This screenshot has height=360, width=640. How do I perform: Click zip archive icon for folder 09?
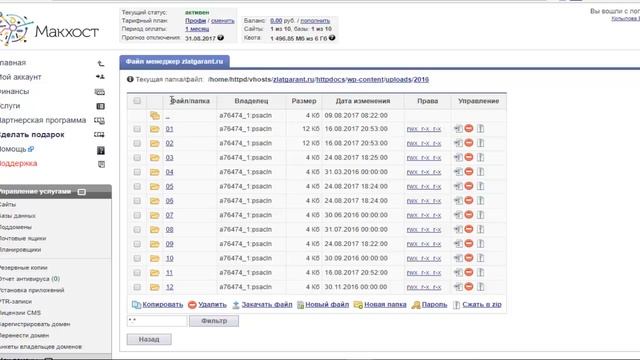[480, 244]
